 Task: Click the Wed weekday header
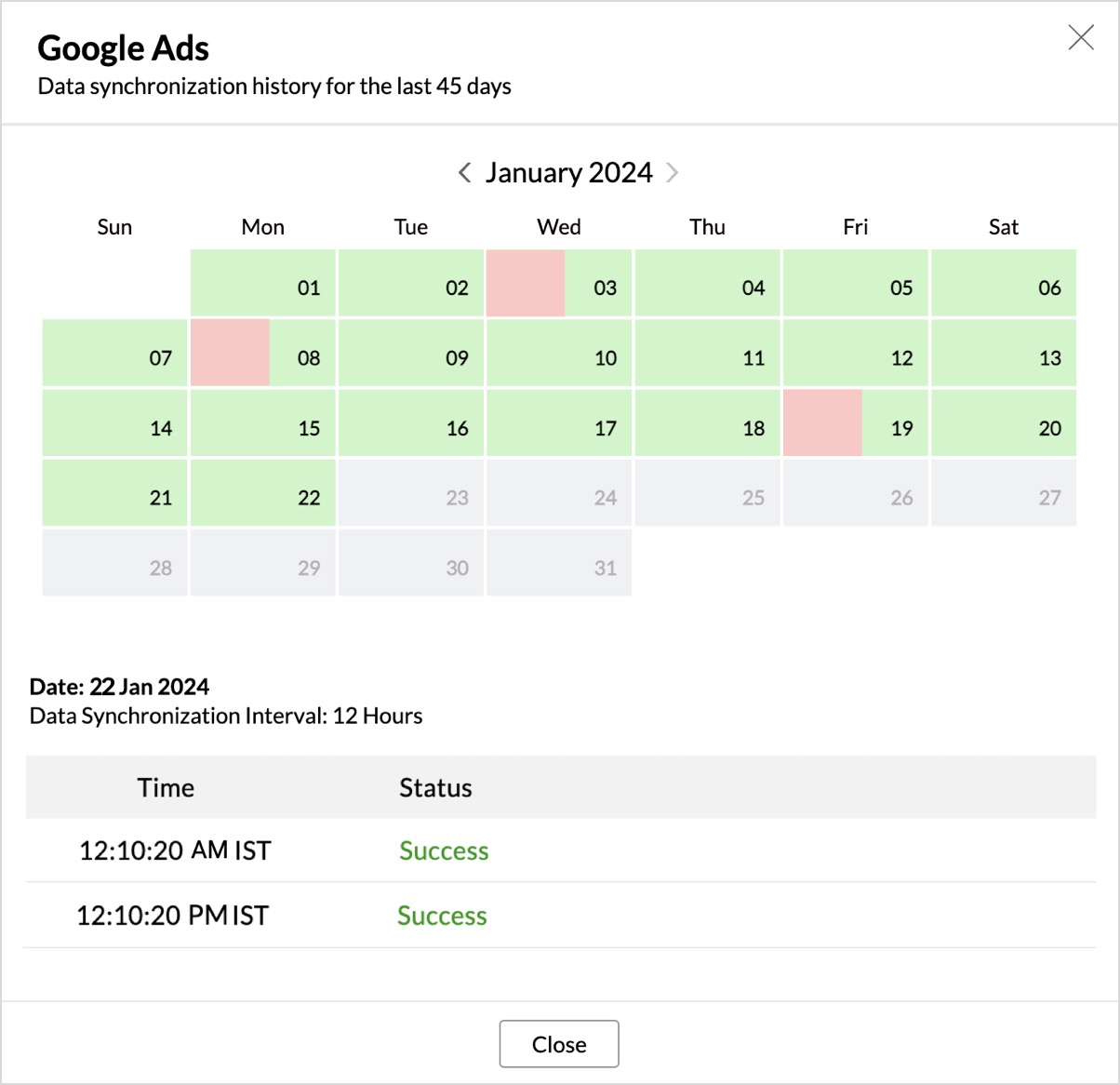[x=559, y=227]
